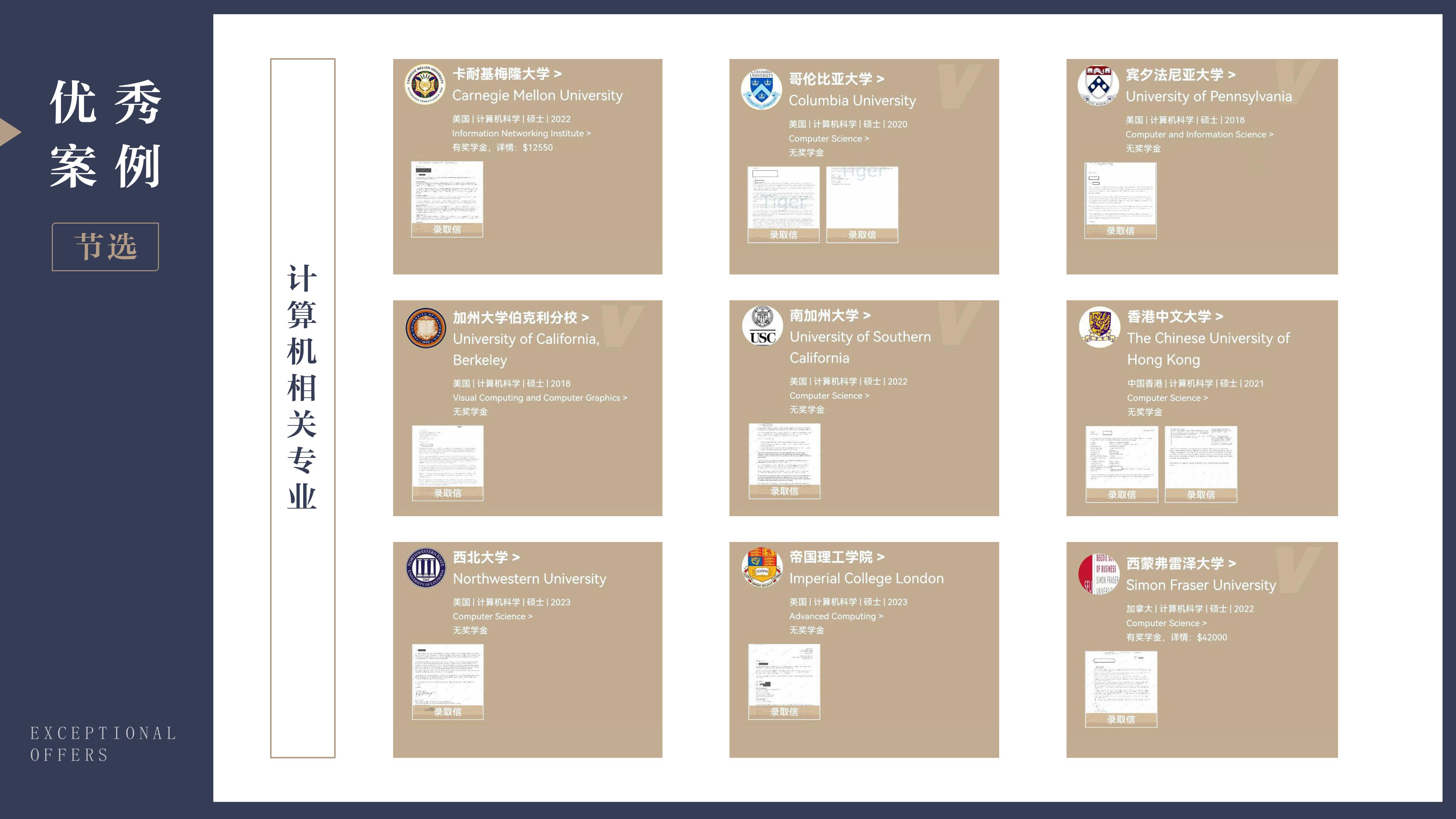Open the 南加州大学 > heading link
The height and width of the screenshot is (819, 1456).
[x=830, y=315]
